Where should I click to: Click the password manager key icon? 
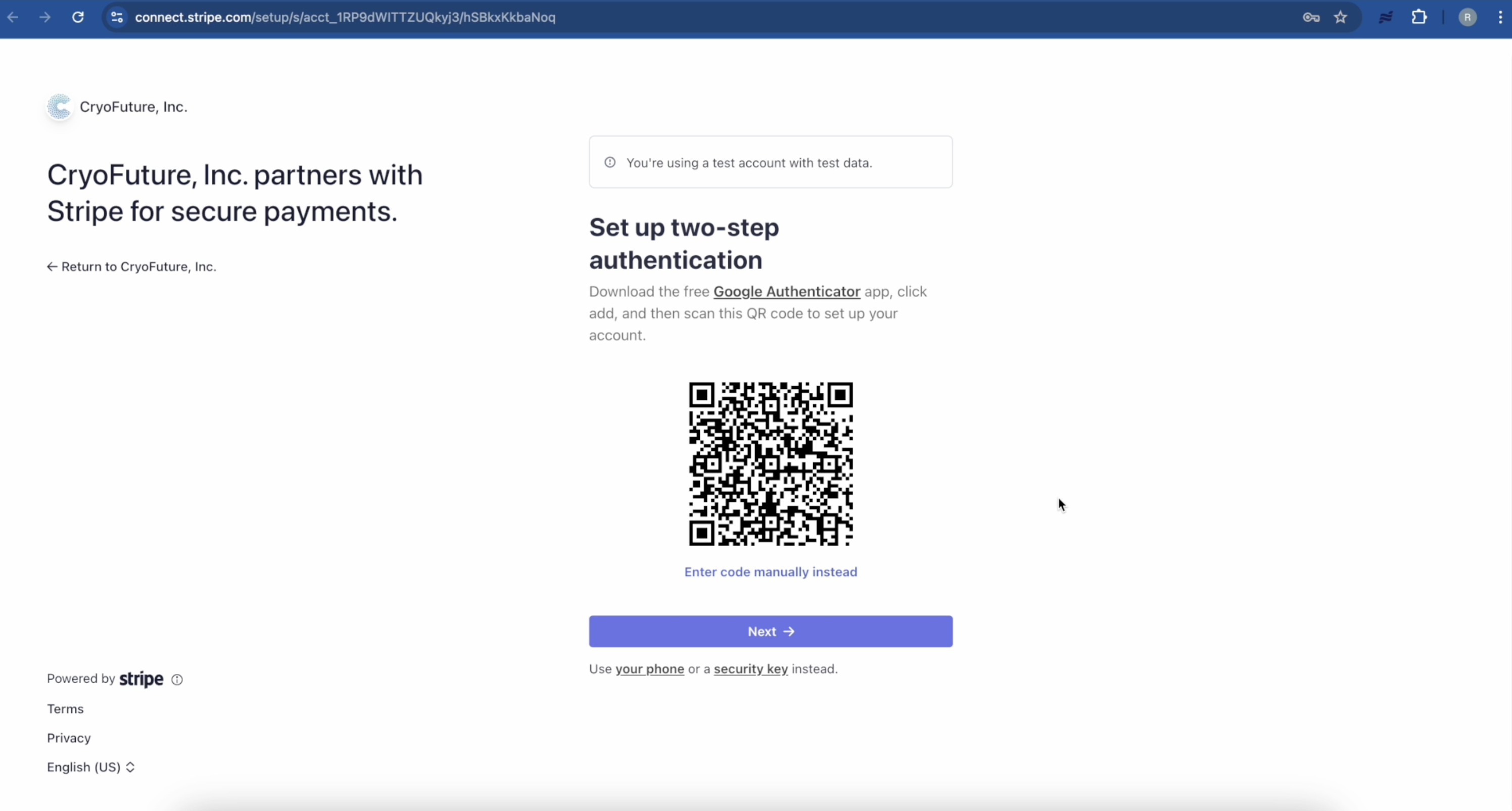coord(1311,17)
